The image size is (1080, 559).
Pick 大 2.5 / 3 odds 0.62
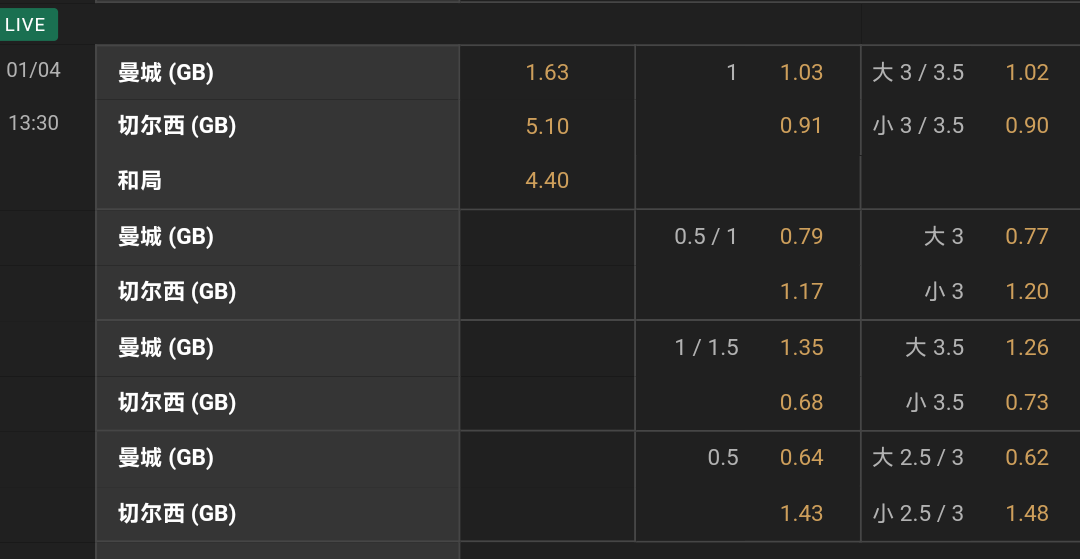click(x=1027, y=458)
